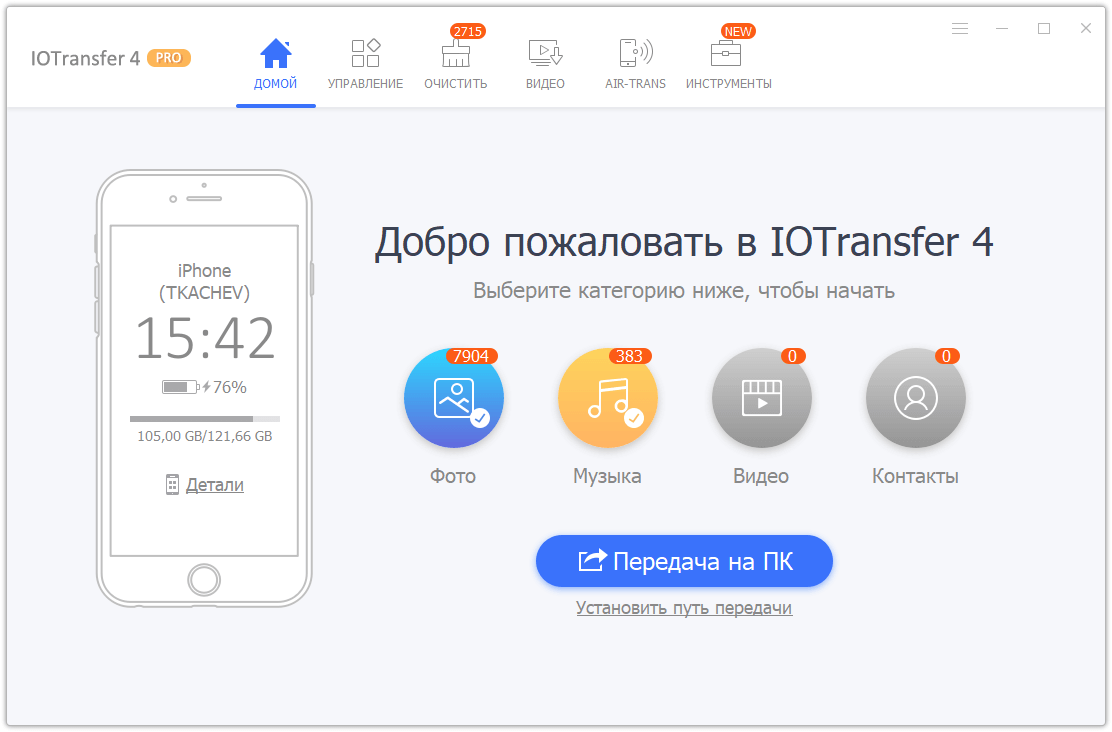Click the 0 badge on Видео category
This screenshot has width=1112, height=732.
(x=793, y=356)
